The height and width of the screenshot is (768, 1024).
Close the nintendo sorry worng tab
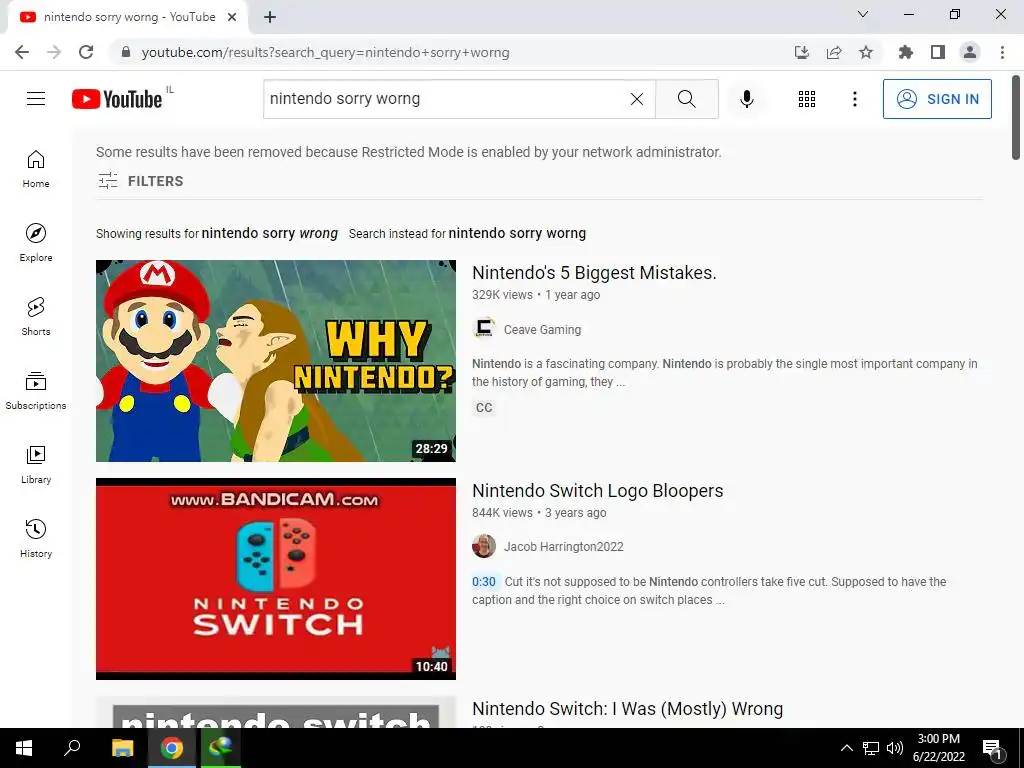pos(232,17)
